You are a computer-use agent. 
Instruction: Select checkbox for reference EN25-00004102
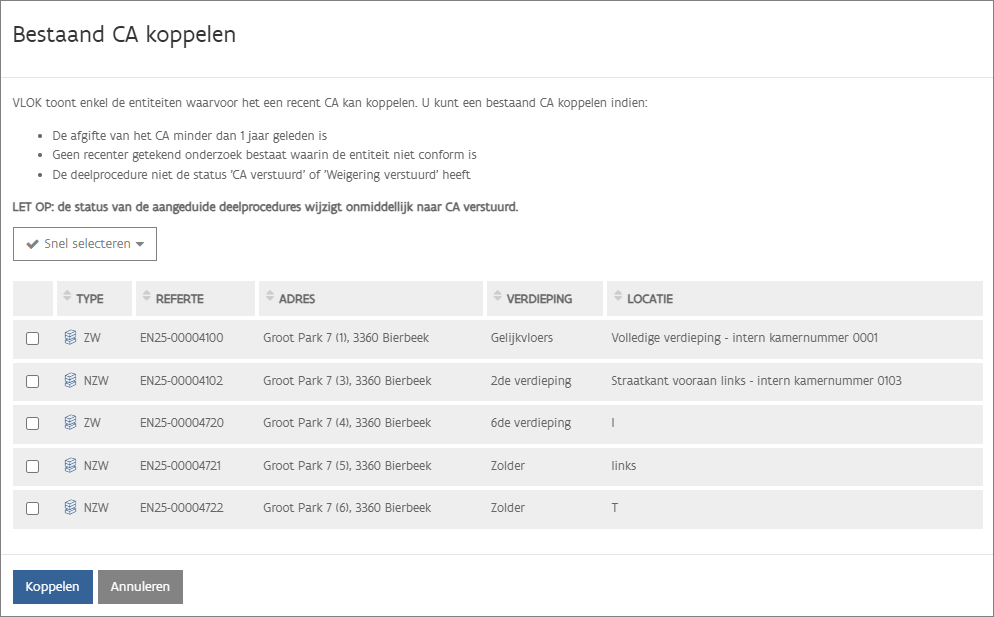33,381
